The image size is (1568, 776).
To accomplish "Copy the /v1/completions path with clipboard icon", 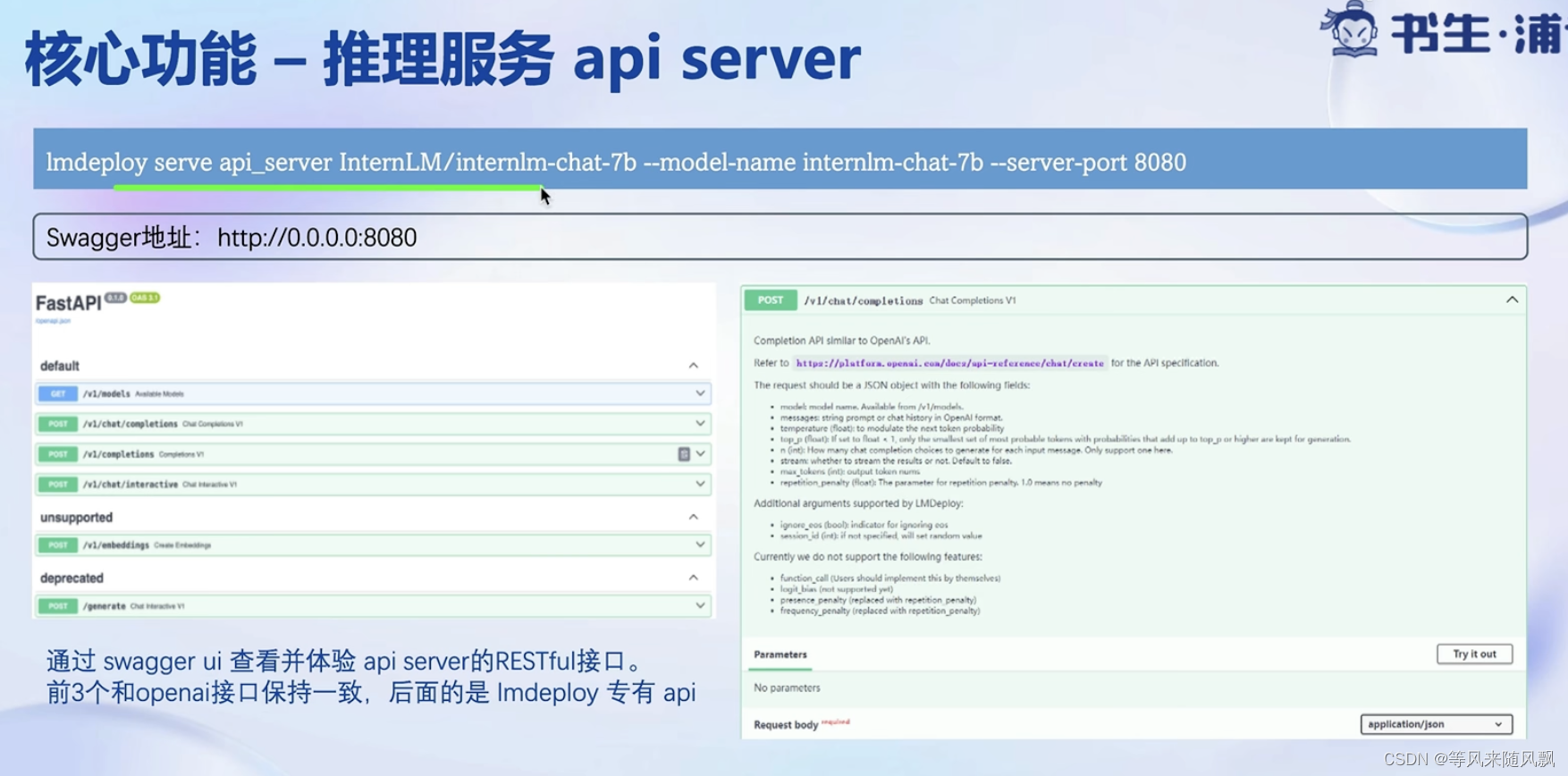I will (x=684, y=454).
